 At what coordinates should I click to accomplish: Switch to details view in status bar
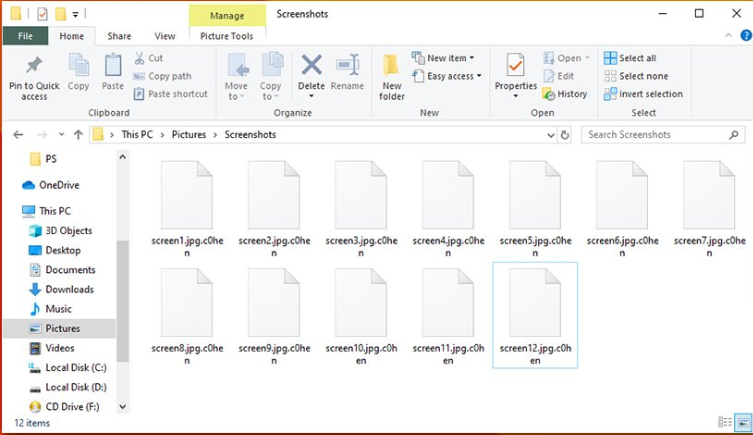[724, 423]
